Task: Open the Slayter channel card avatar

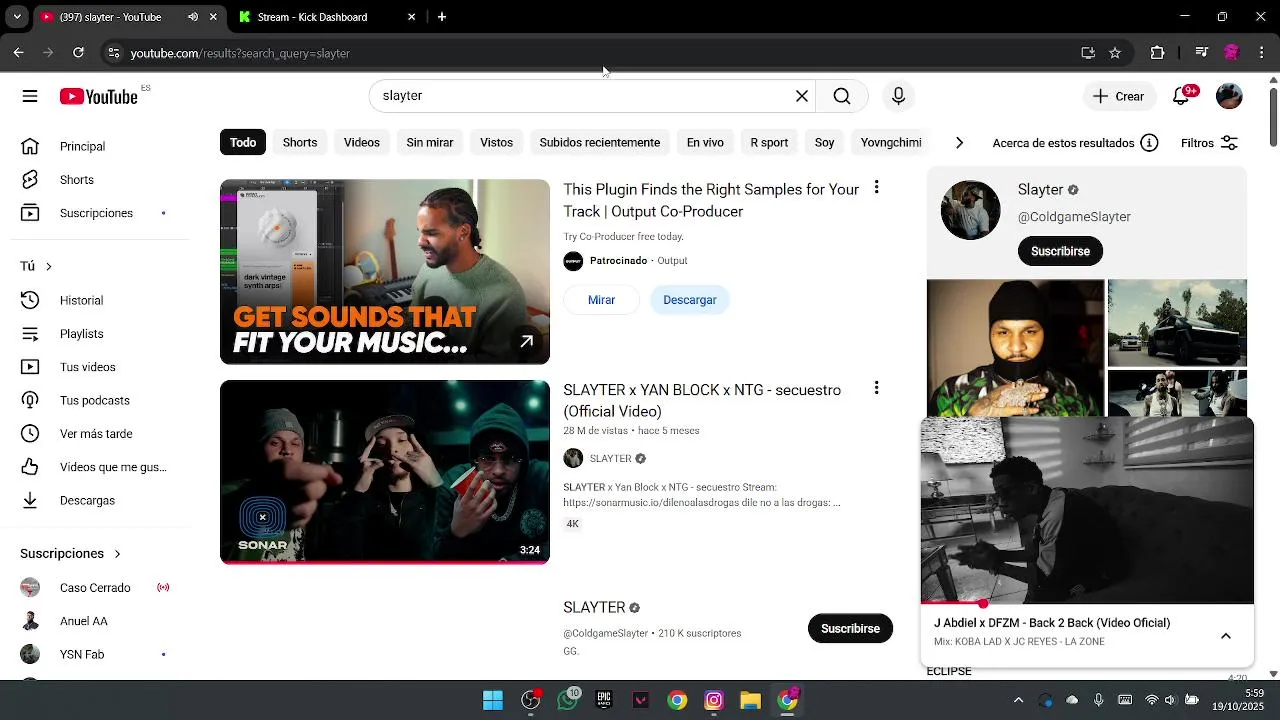Action: point(970,210)
